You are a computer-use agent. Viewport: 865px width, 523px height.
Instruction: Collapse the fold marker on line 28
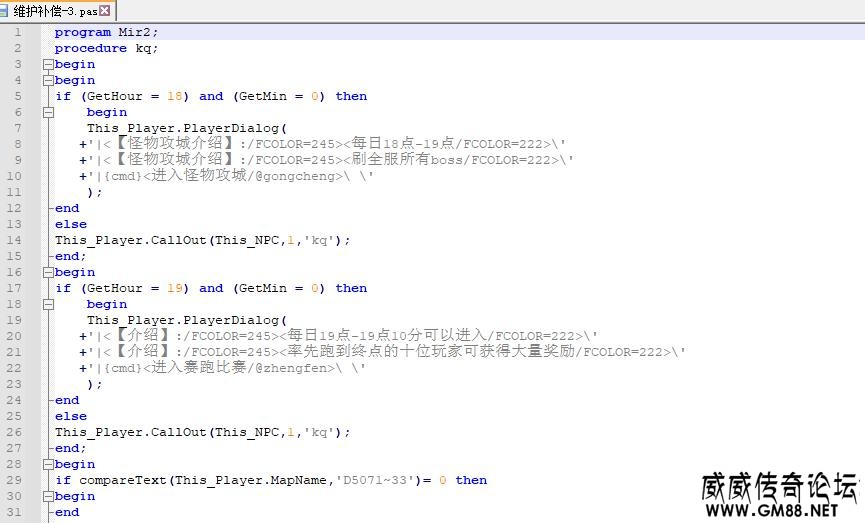[47, 464]
